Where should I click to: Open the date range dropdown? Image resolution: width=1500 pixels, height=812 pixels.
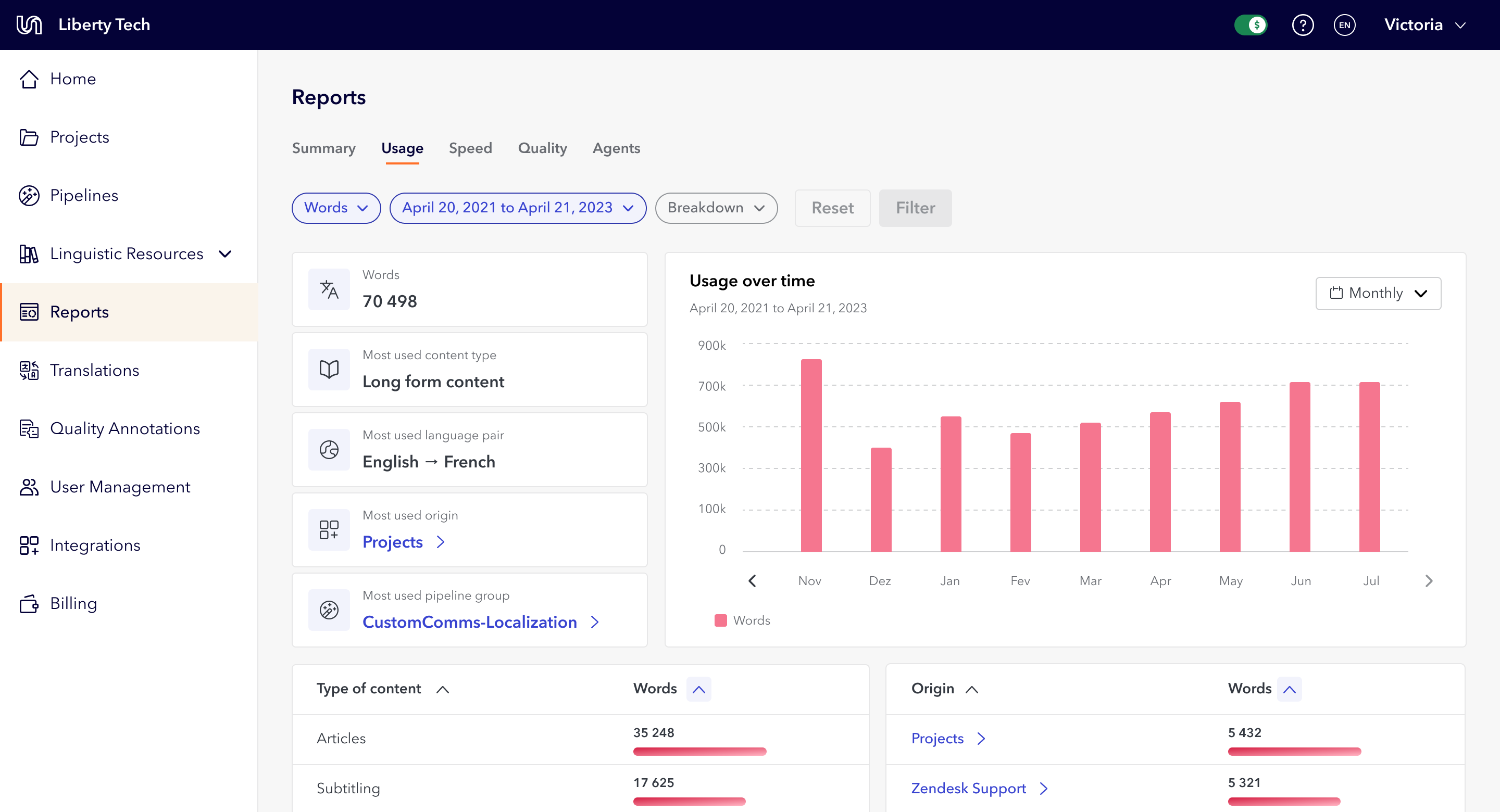(518, 208)
